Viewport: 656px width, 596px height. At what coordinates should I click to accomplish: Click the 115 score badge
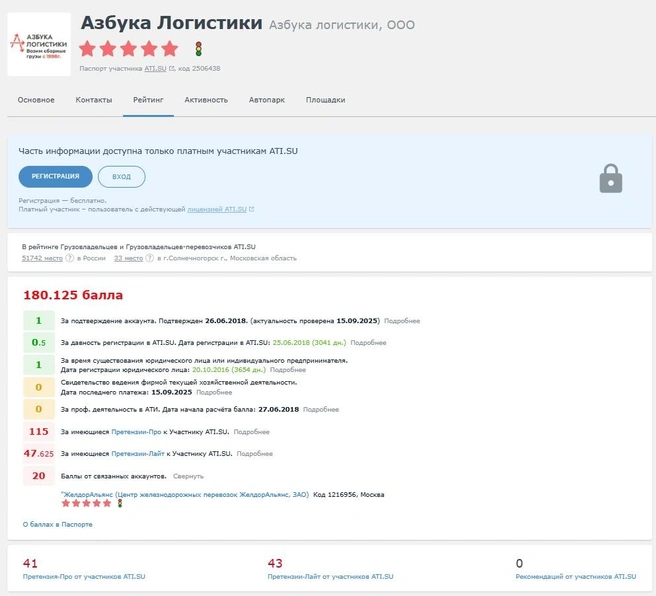click(39, 431)
